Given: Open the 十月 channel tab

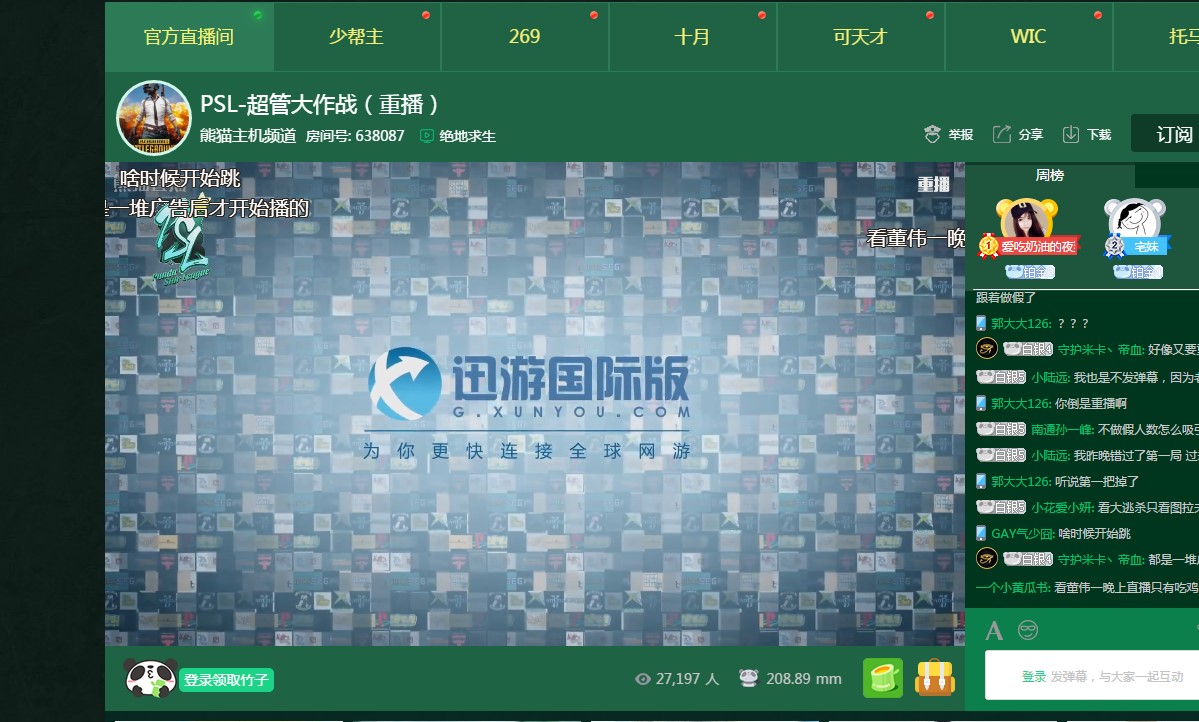Looking at the screenshot, I should 692,37.
